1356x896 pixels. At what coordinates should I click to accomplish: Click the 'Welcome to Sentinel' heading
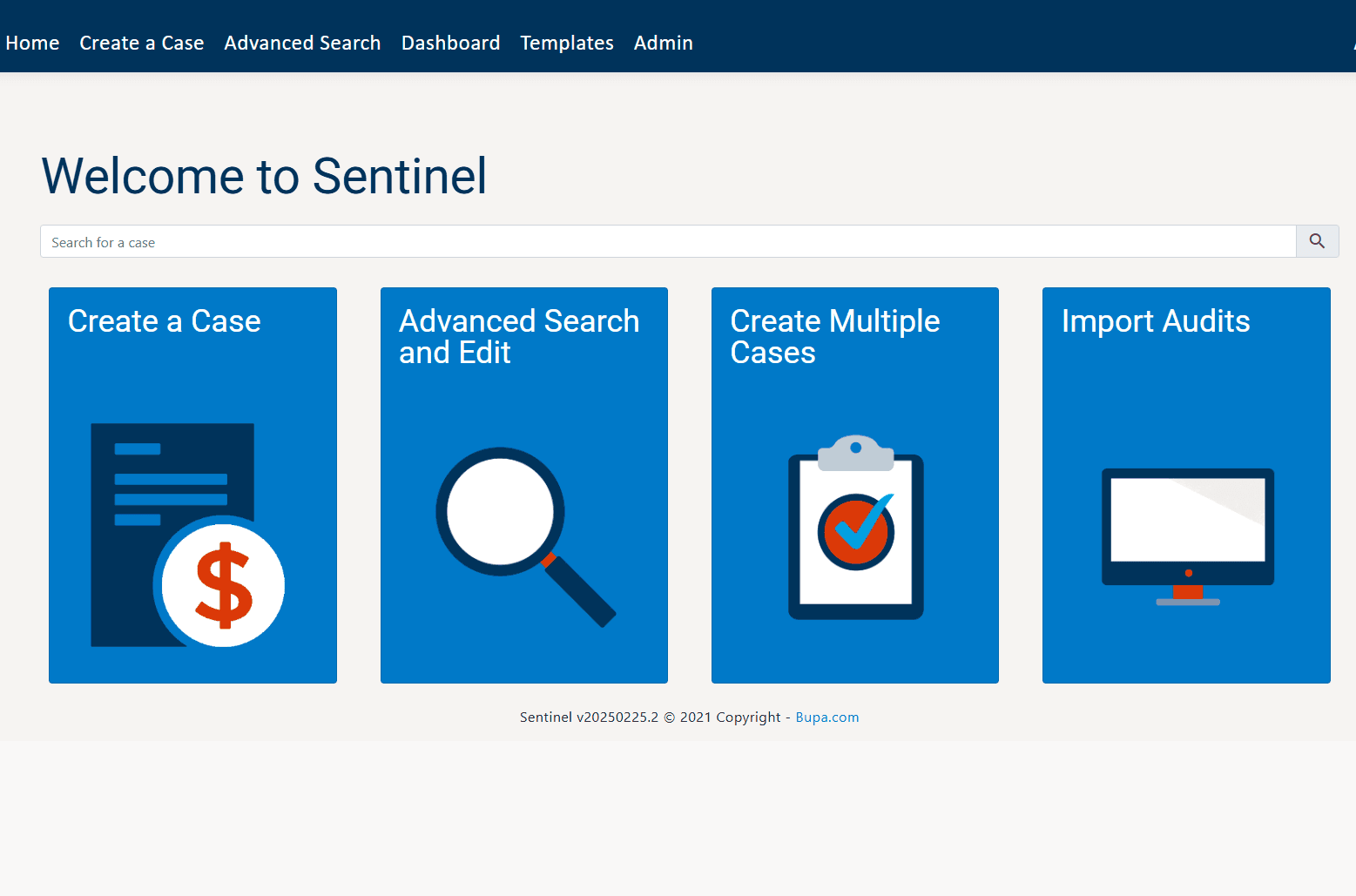[x=264, y=176]
